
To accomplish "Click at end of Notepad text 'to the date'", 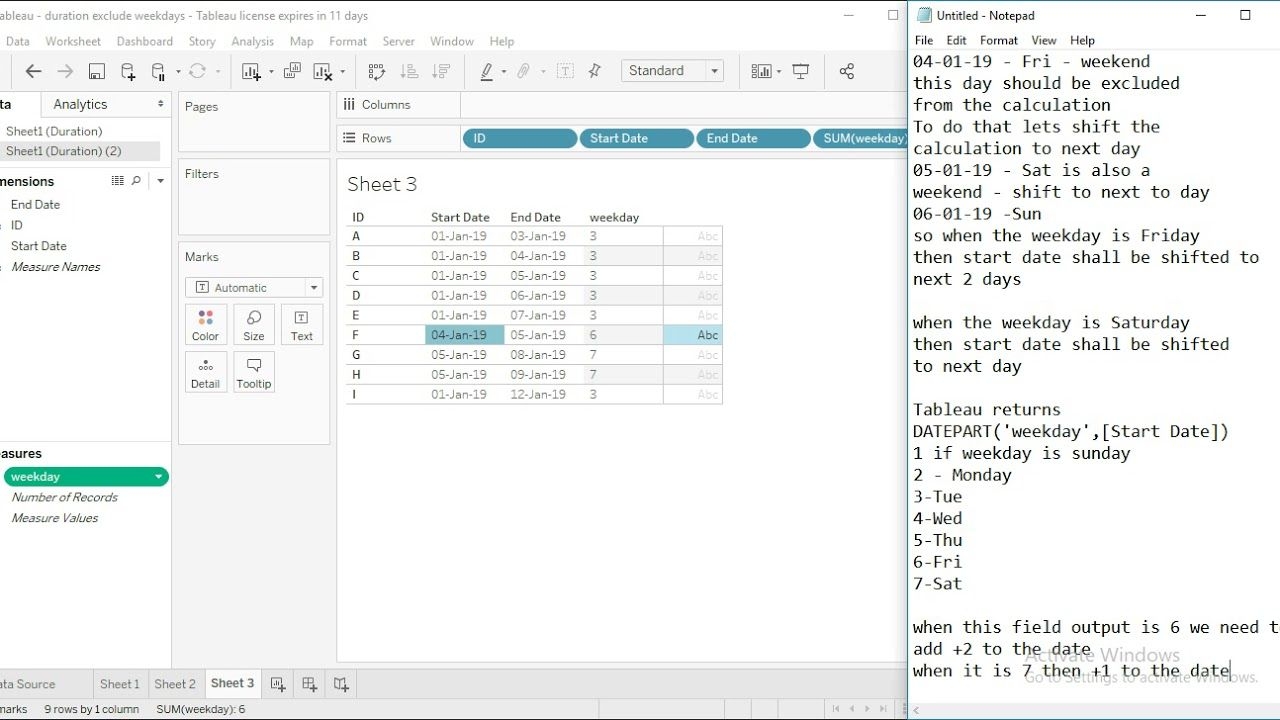I will tap(1231, 671).
